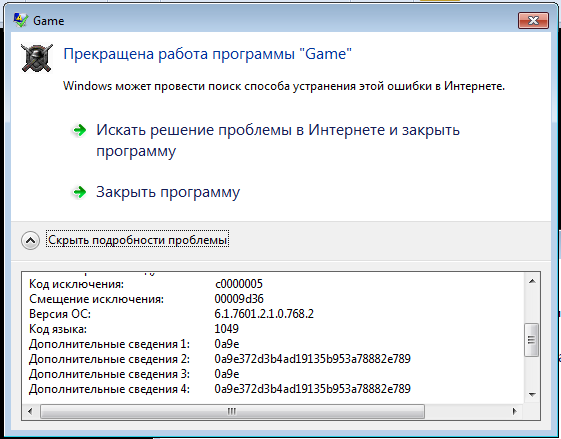This screenshot has width=561, height=439.
Task: Click the Windows может провести поиск message
Action: pyautogui.click(x=284, y=86)
